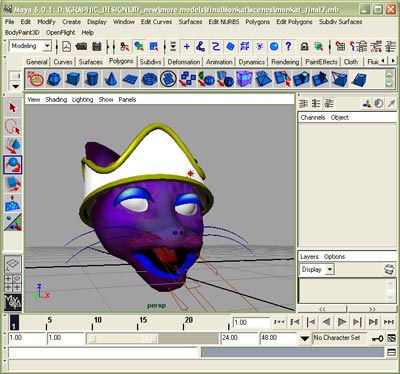Click the play forward button

(x=342, y=322)
